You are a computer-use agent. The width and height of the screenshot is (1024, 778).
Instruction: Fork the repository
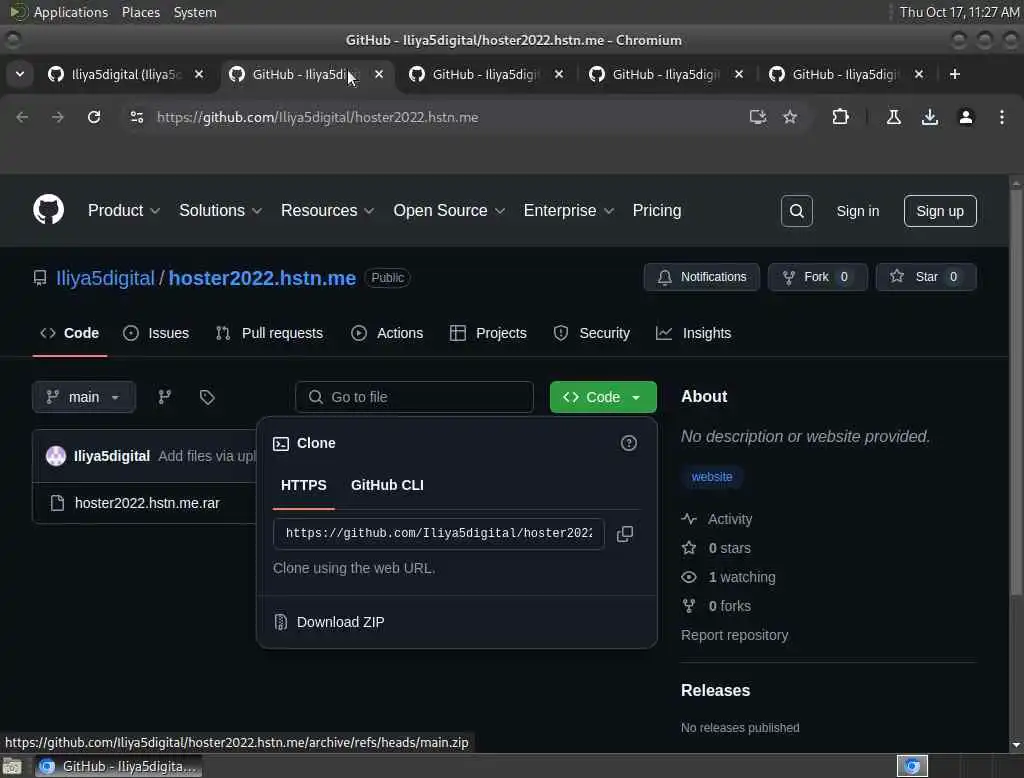(818, 277)
